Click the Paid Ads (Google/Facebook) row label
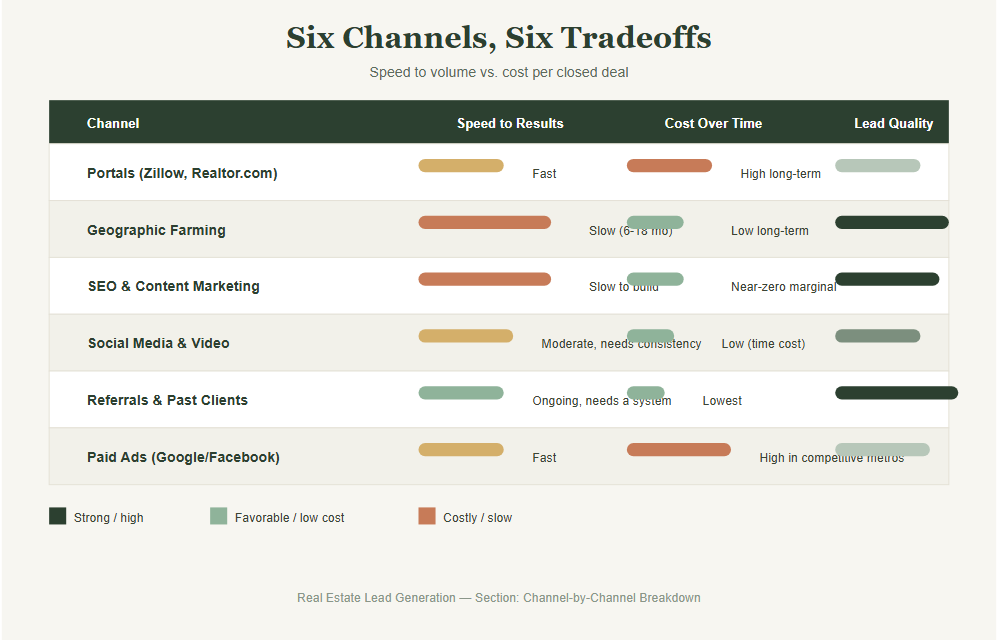The image size is (999, 640). point(183,457)
